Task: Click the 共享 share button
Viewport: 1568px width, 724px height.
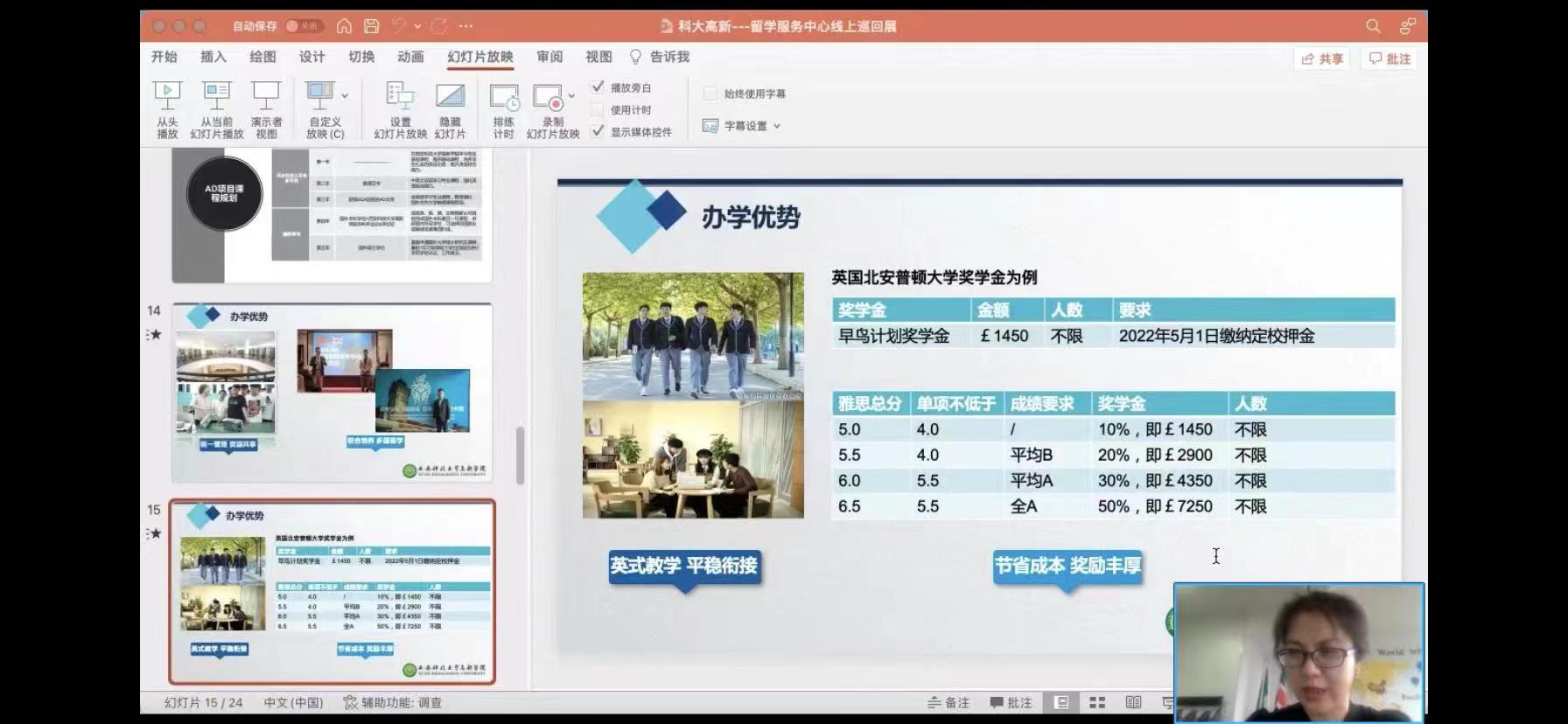Action: pos(1321,59)
